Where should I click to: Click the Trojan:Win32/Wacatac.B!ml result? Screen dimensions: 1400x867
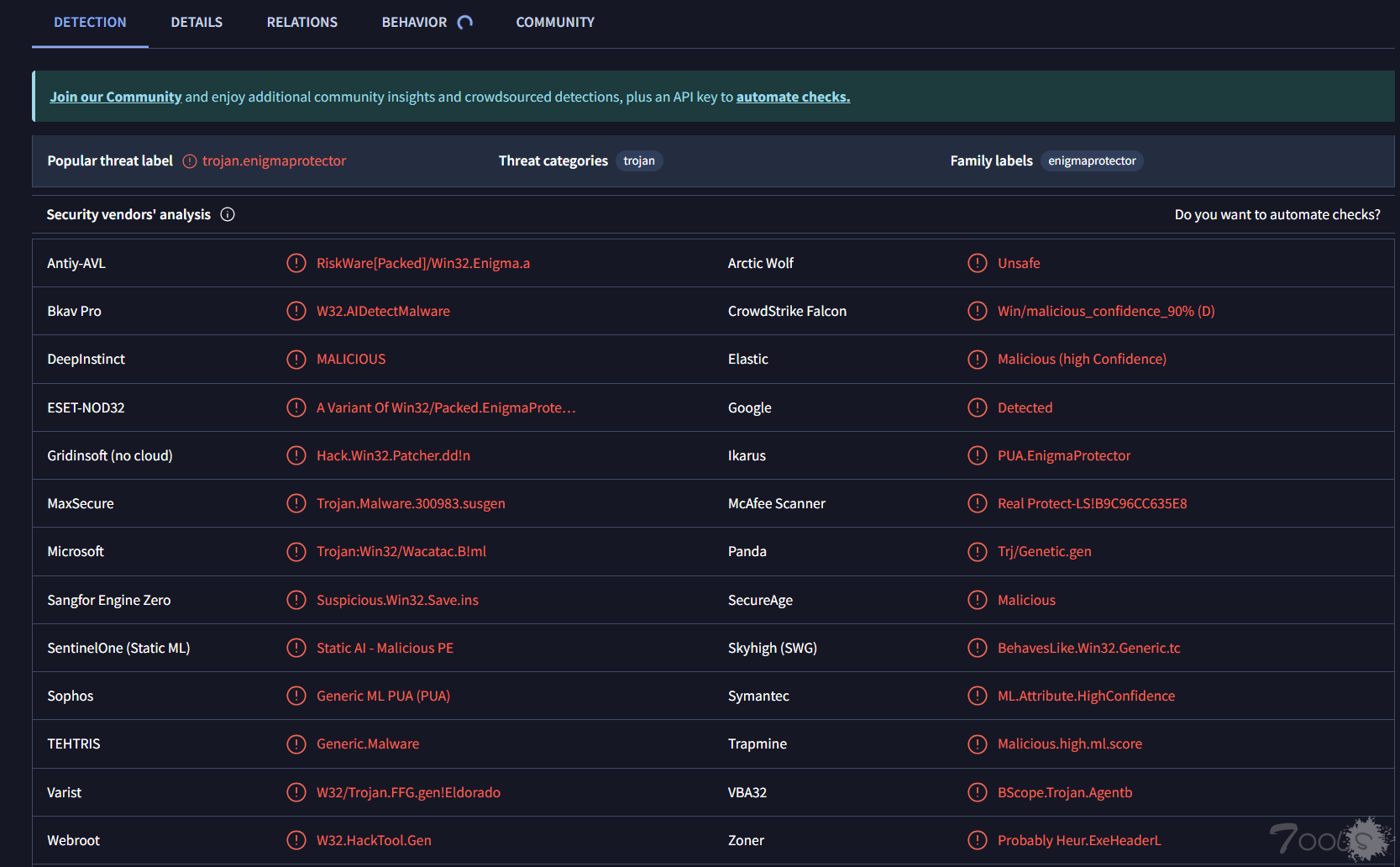click(401, 552)
